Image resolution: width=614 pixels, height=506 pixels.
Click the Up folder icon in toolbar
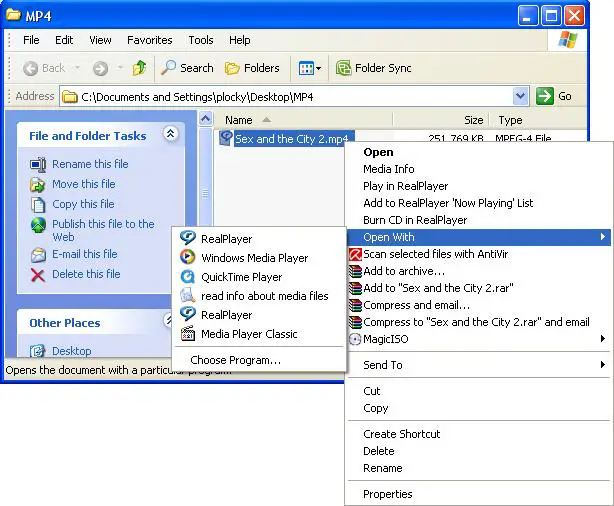(139, 68)
